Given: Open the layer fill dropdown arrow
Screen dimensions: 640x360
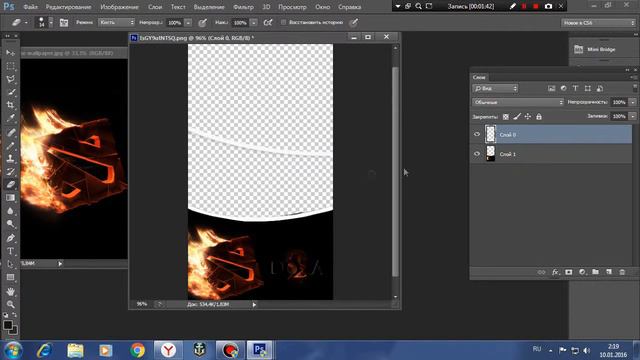Looking at the screenshot, I should (633, 116).
